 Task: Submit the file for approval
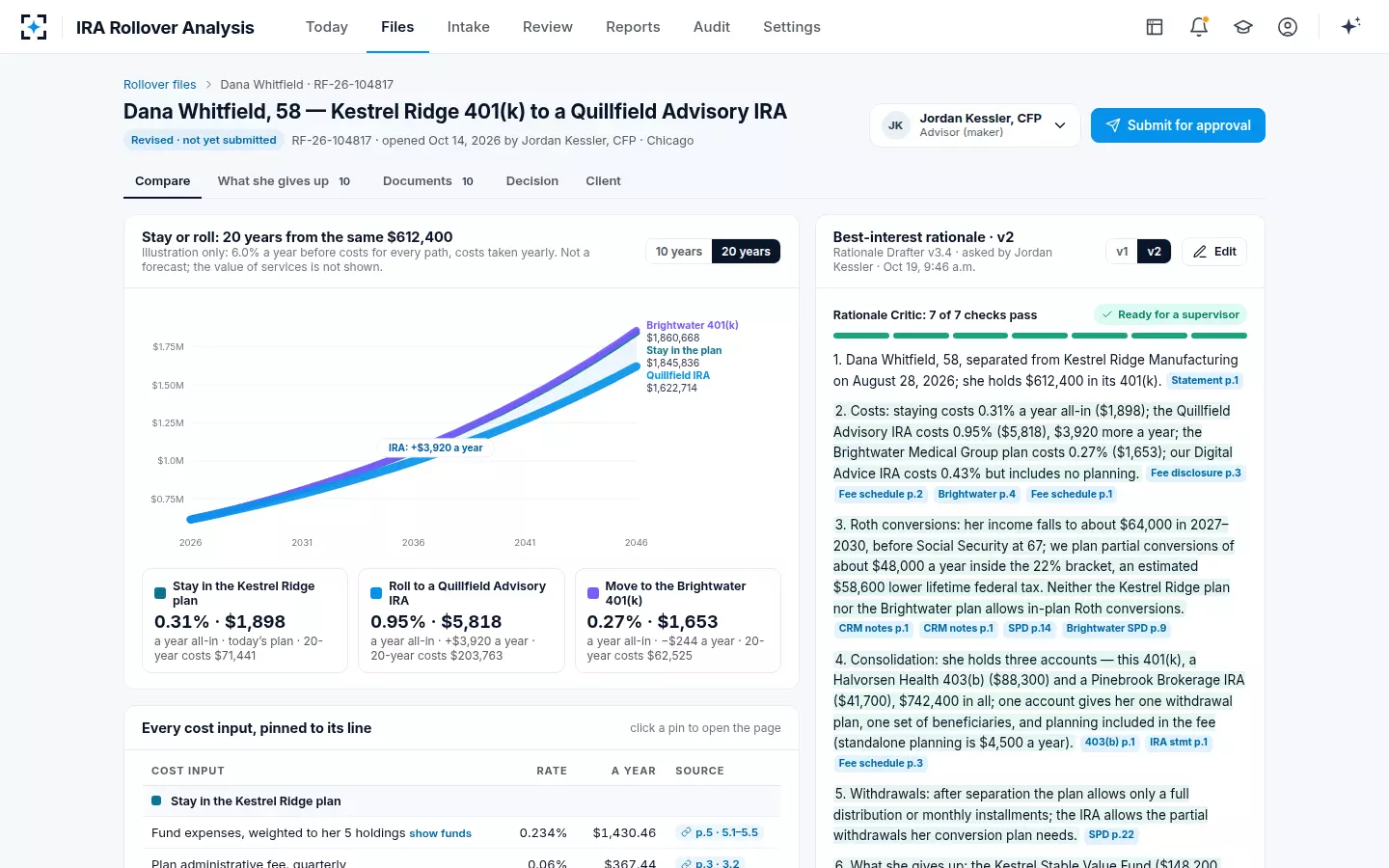click(x=1178, y=125)
